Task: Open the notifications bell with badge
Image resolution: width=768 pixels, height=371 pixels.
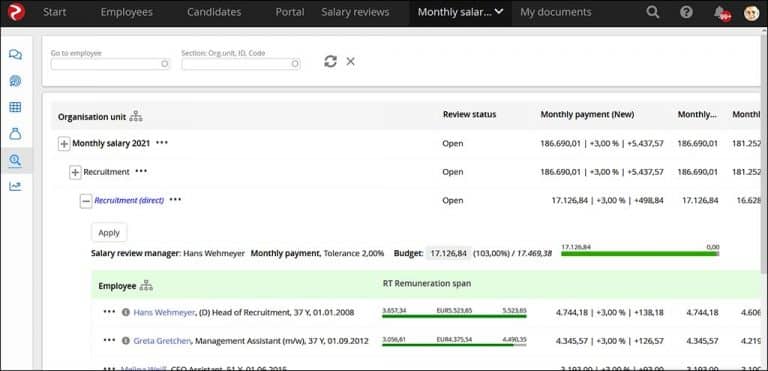Action: [721, 13]
